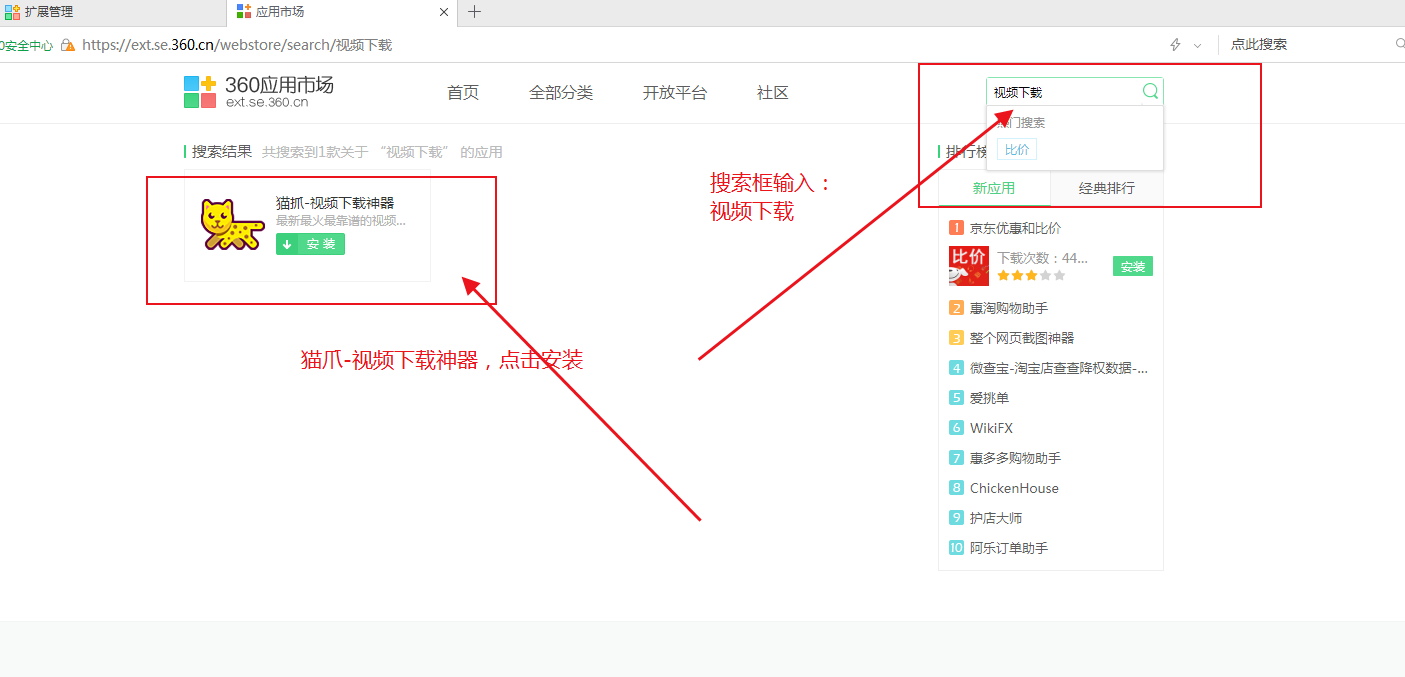
Task: Open the 开放平台 nav link
Action: click(675, 93)
